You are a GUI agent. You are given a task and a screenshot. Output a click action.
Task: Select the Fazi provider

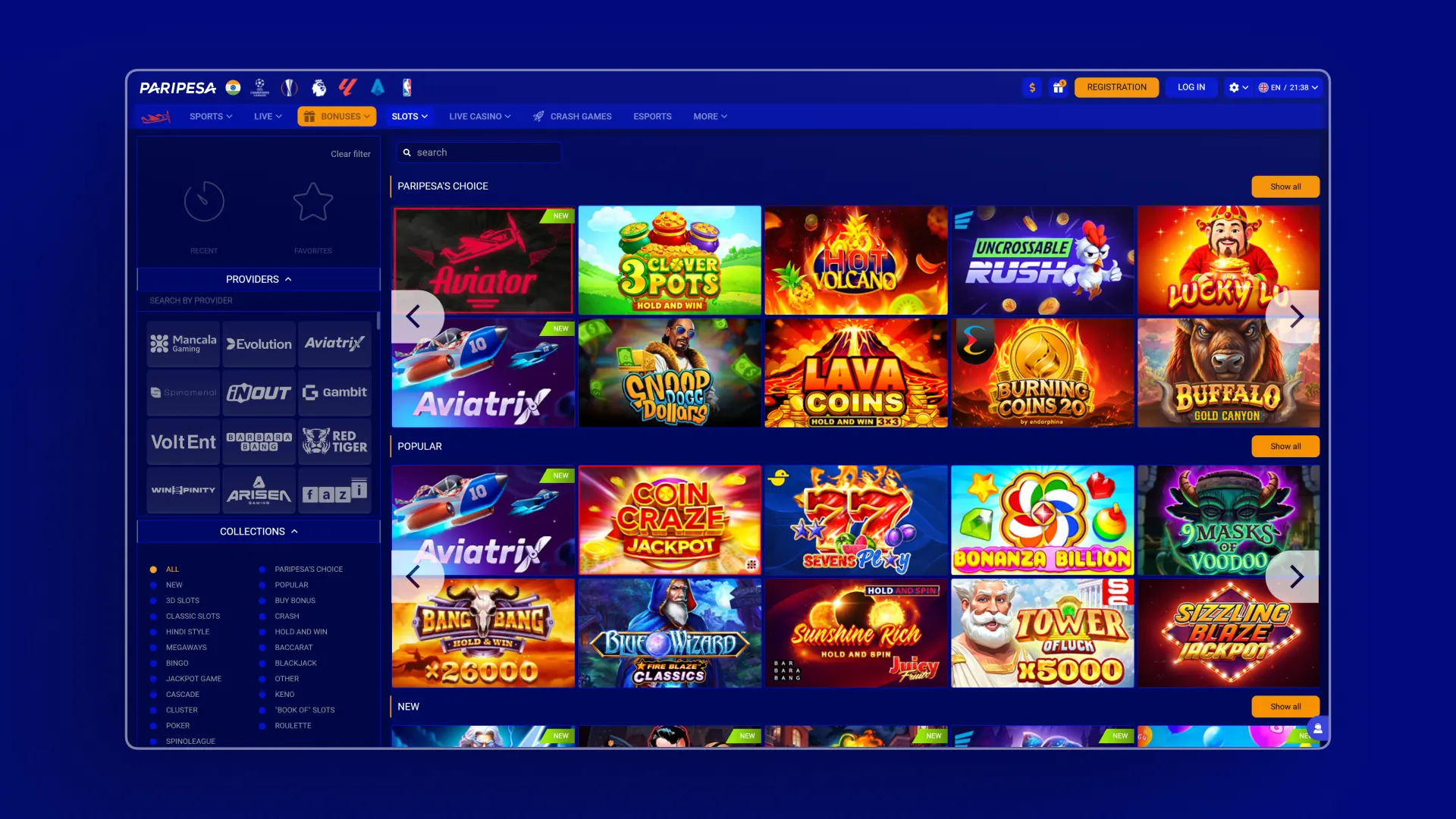(x=334, y=491)
